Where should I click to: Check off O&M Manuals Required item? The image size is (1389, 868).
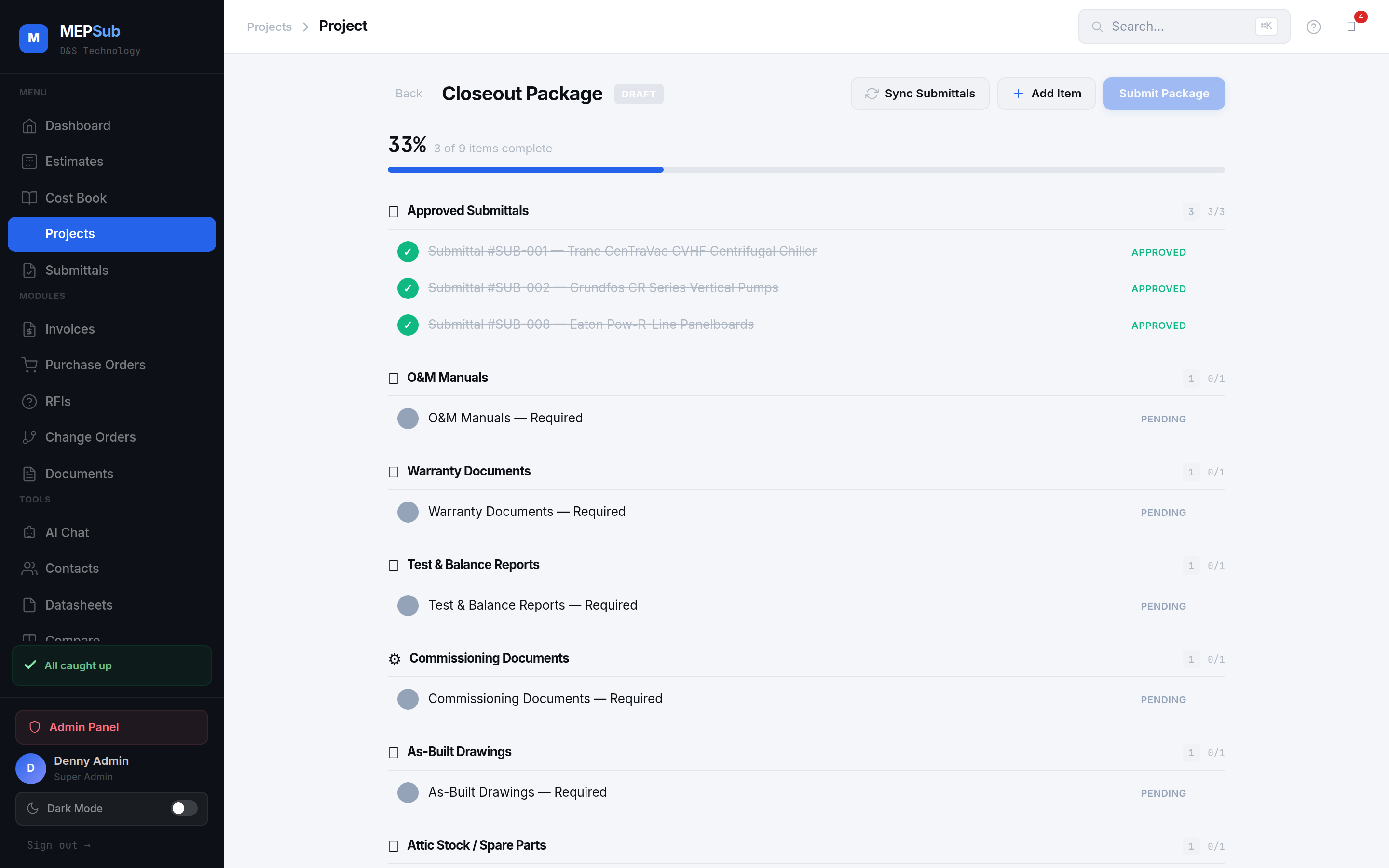[408, 419]
